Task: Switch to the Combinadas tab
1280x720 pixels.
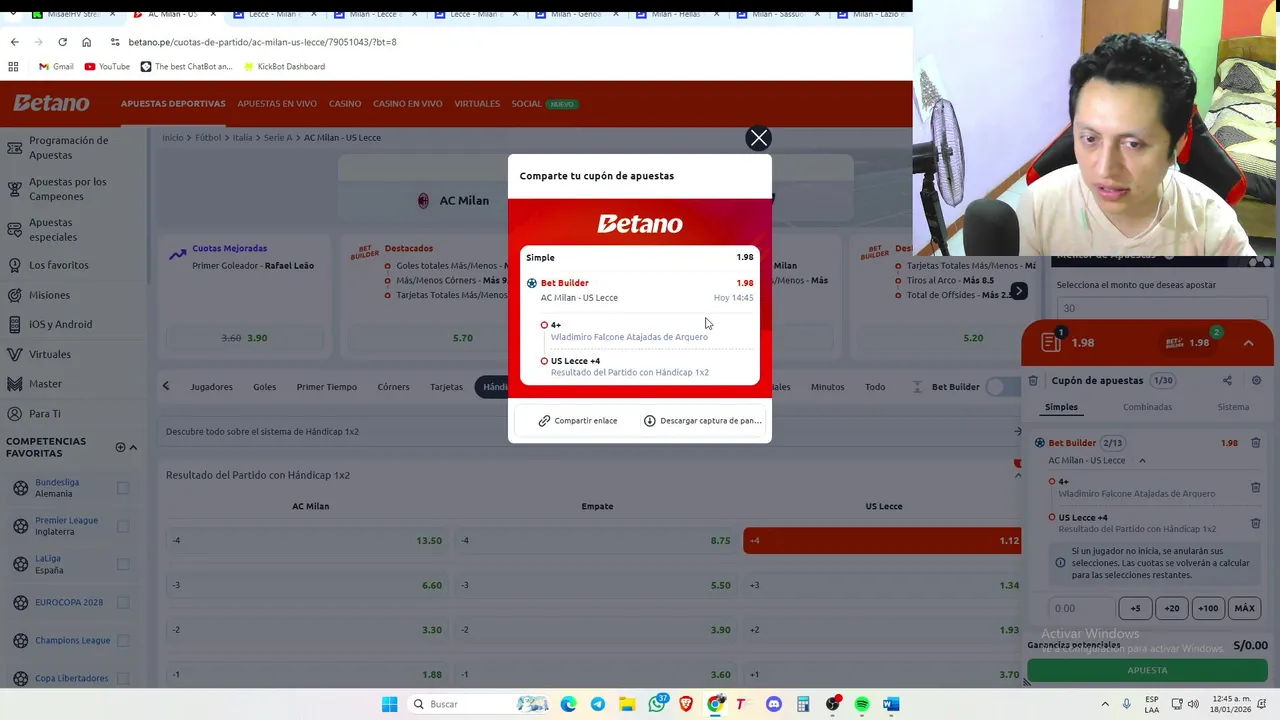Action: pos(1147,407)
